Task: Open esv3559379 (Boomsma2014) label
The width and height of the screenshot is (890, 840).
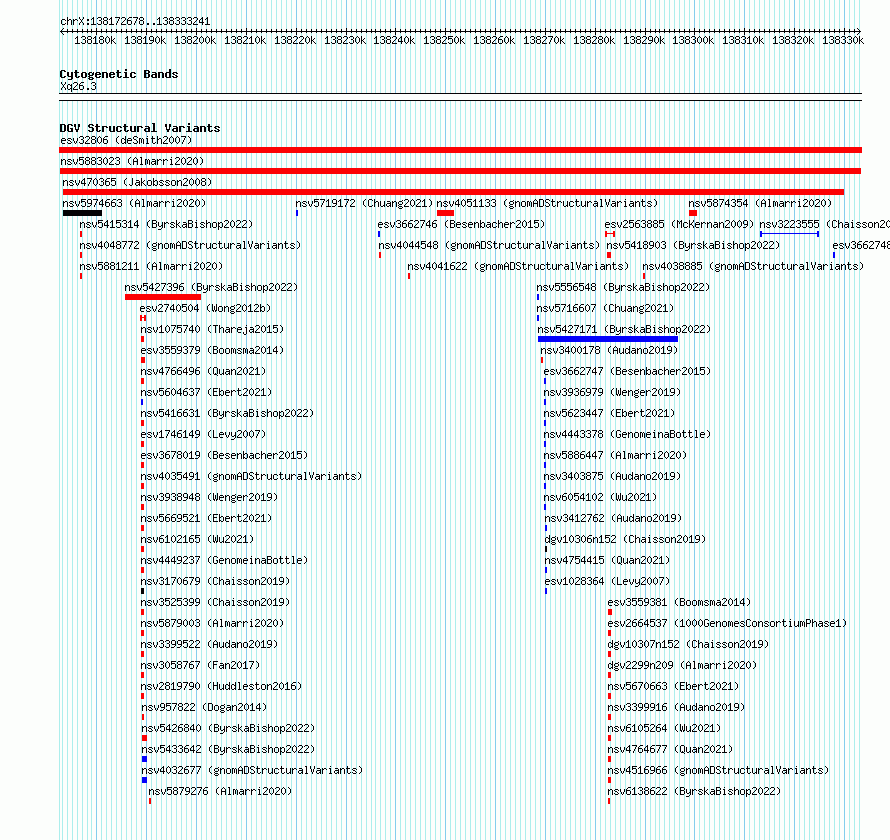Action: 212,350
